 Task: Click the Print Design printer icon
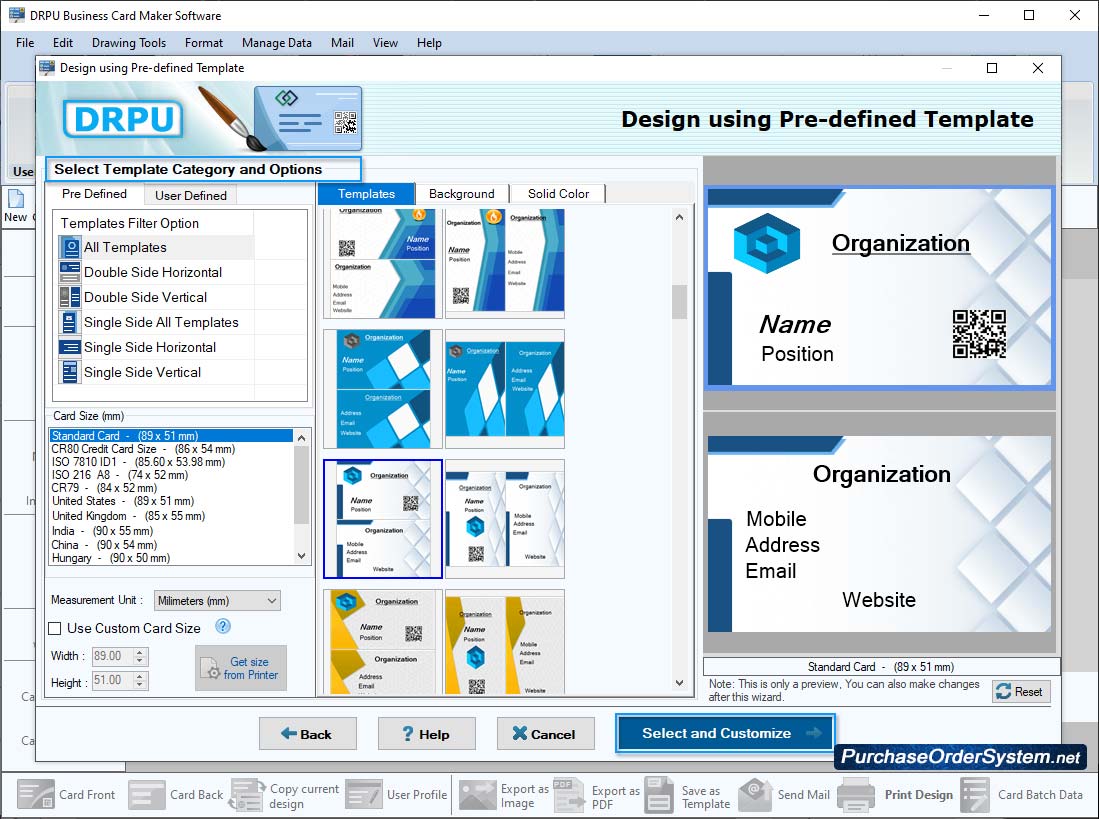(x=856, y=794)
